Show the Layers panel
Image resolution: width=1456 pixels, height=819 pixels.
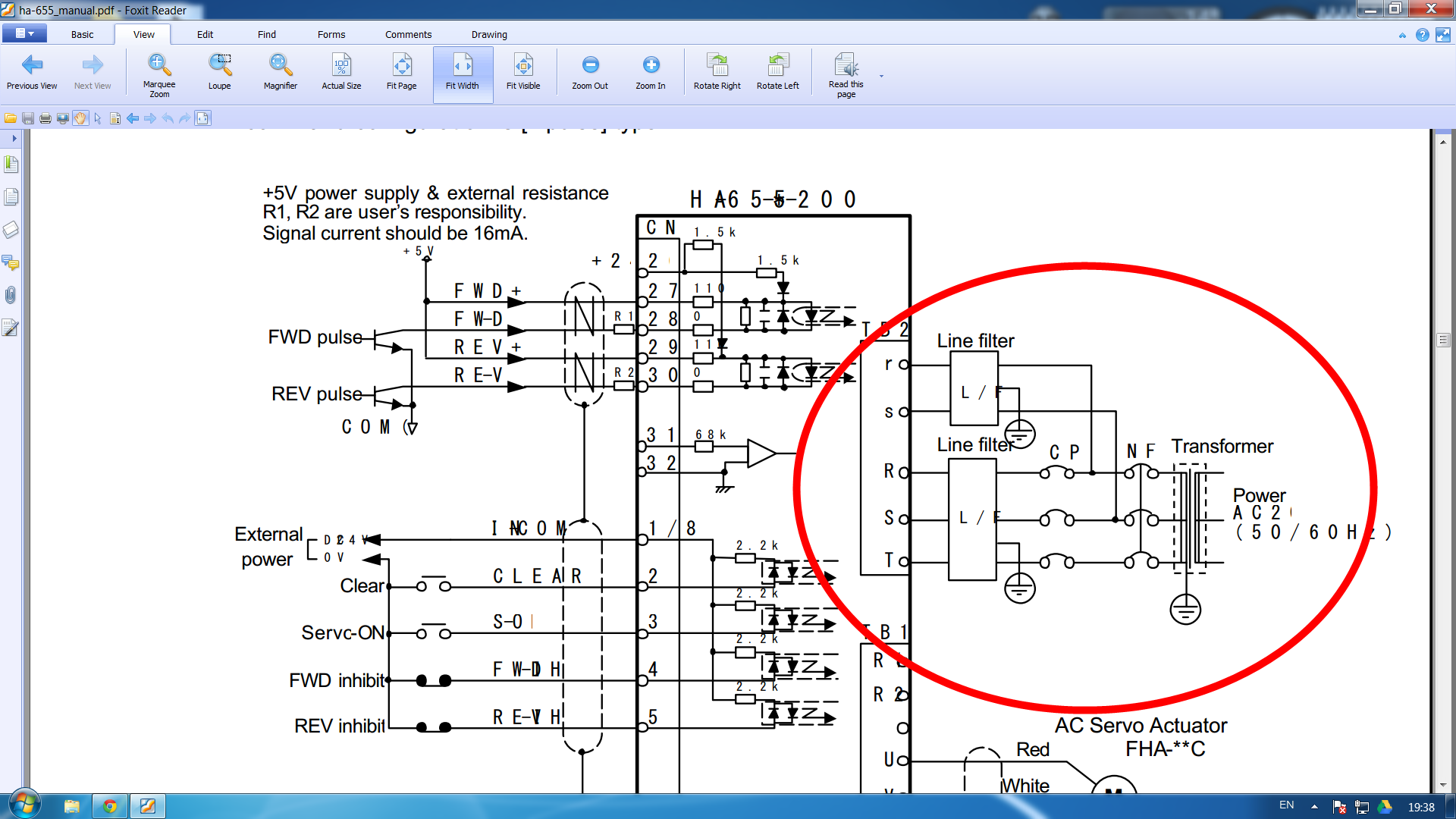tap(11, 230)
